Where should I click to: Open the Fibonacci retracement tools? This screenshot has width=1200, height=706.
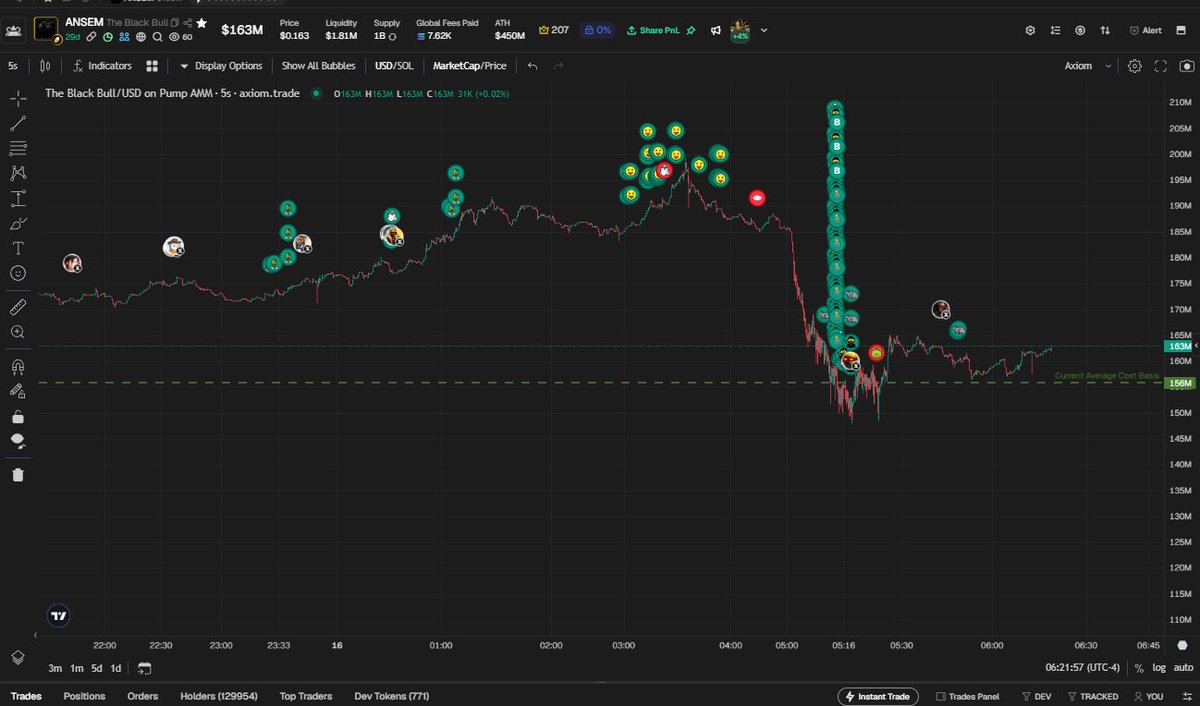click(17, 148)
